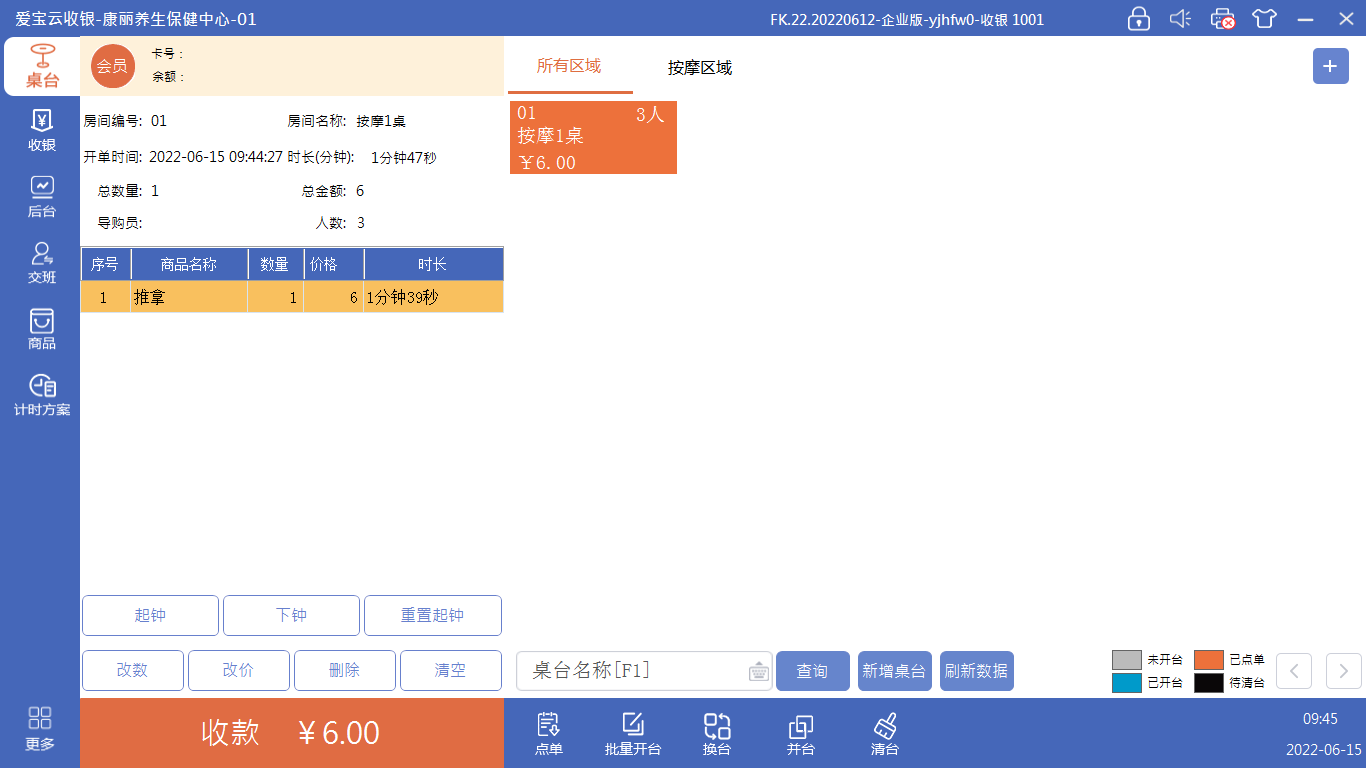Open the 后台 backend section
The height and width of the screenshot is (768, 1366).
pos(42,197)
